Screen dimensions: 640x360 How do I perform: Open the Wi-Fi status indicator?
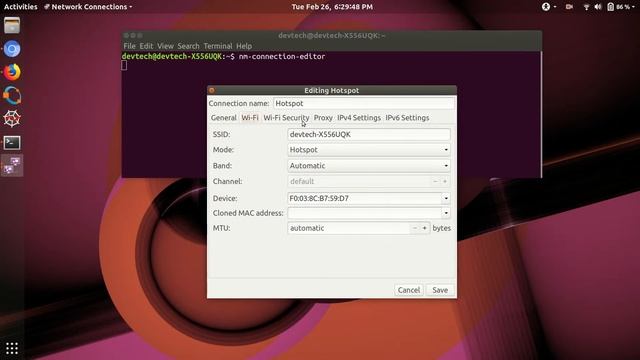coord(586,7)
